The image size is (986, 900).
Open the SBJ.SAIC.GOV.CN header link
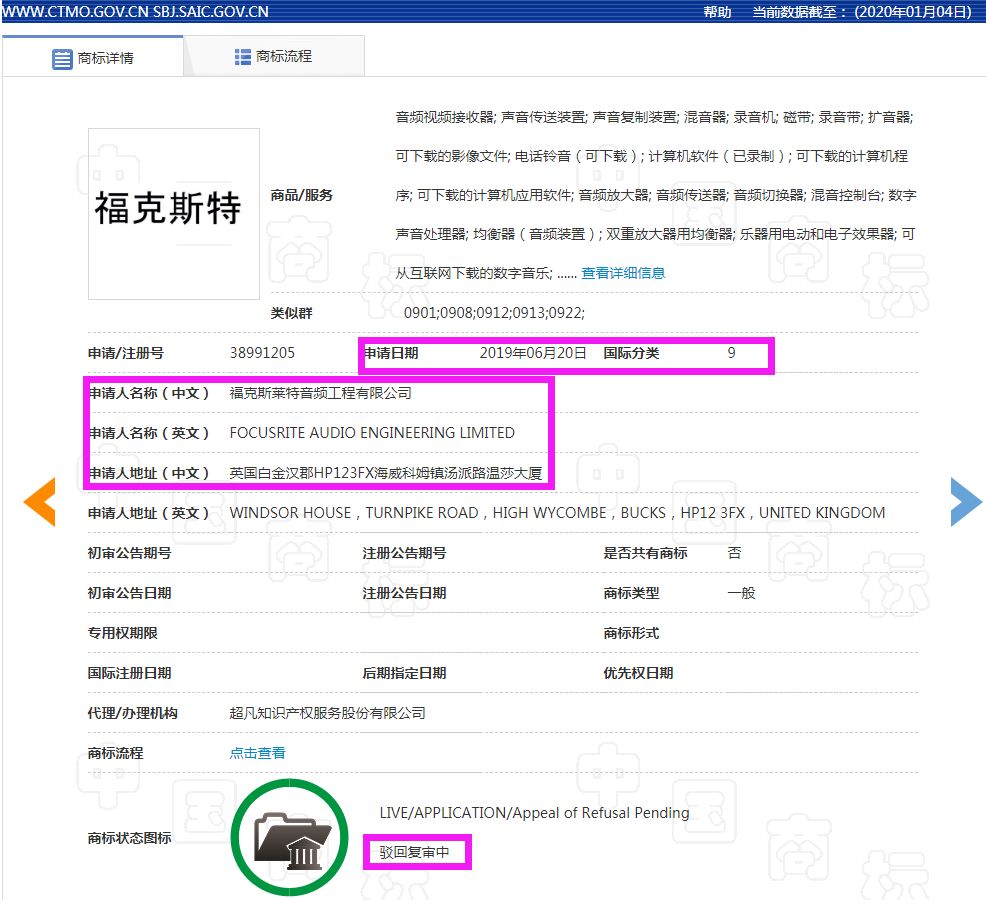coord(212,13)
